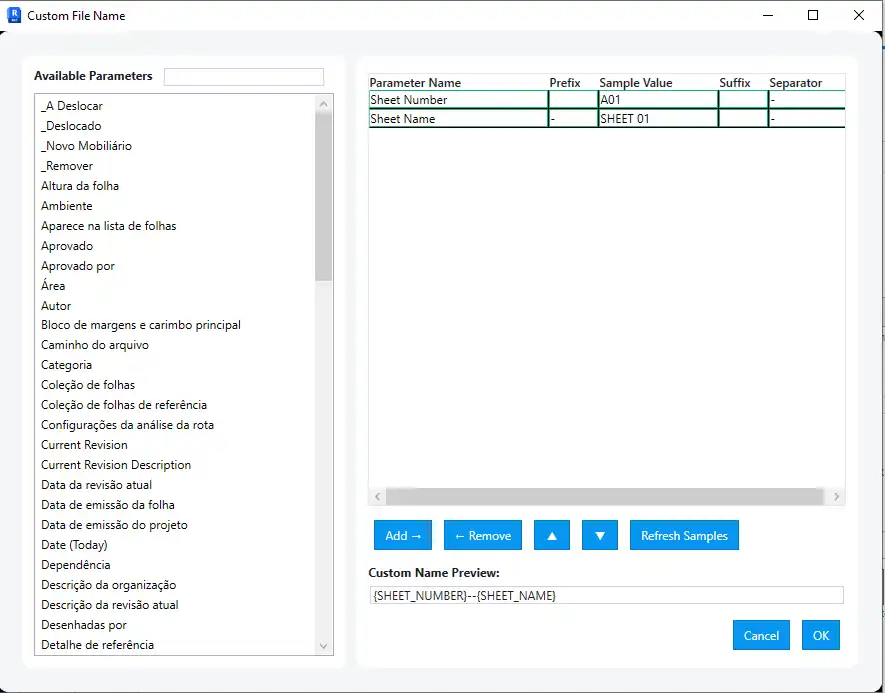Choose 'Date (Today)' in the parameter list

pos(74,545)
